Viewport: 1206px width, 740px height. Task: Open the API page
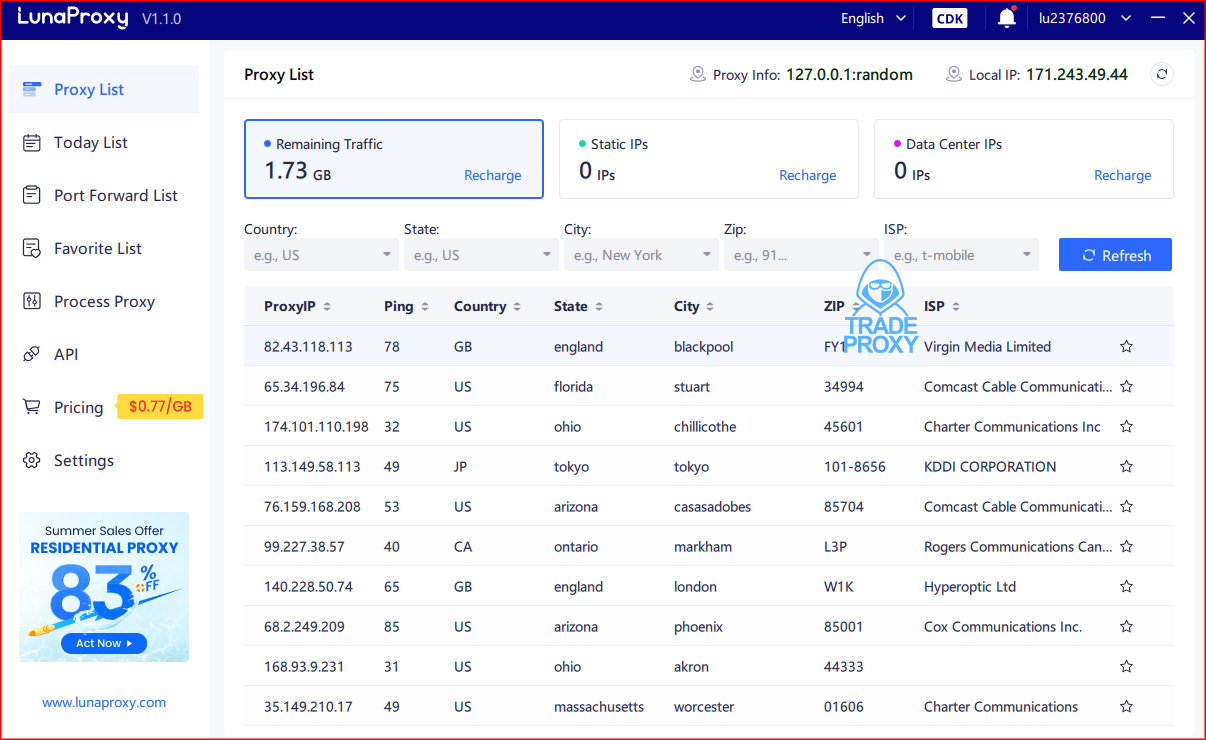coord(104,354)
